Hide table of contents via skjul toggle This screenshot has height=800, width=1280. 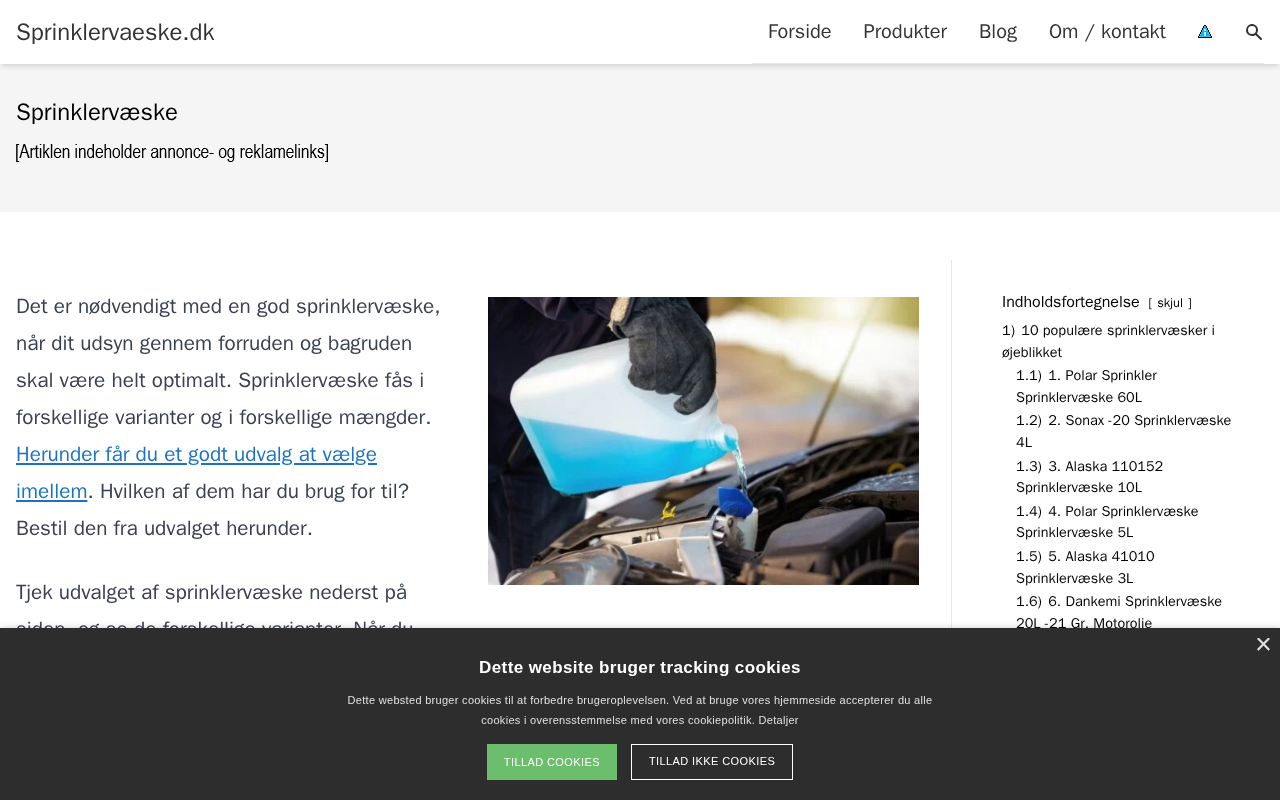1170,303
